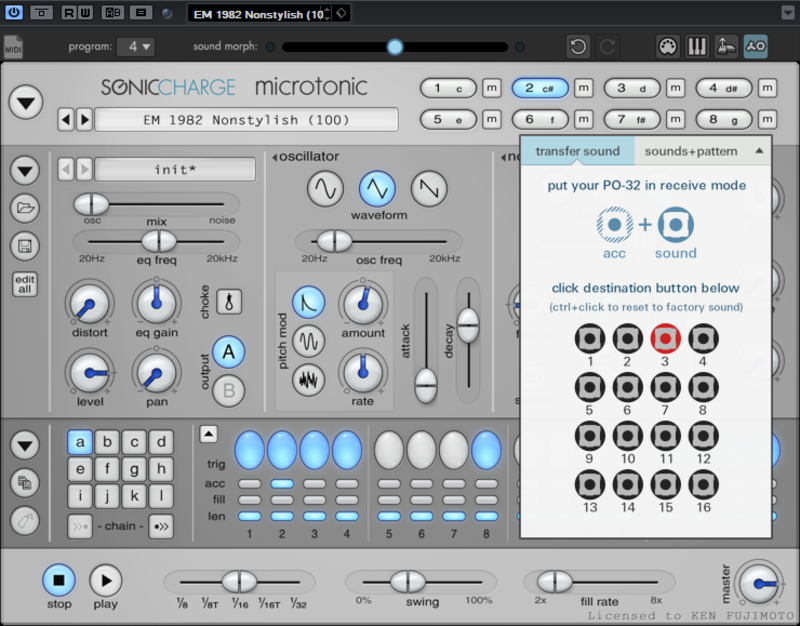Toggle fill on step 3
The width and height of the screenshot is (800, 626).
click(x=314, y=500)
